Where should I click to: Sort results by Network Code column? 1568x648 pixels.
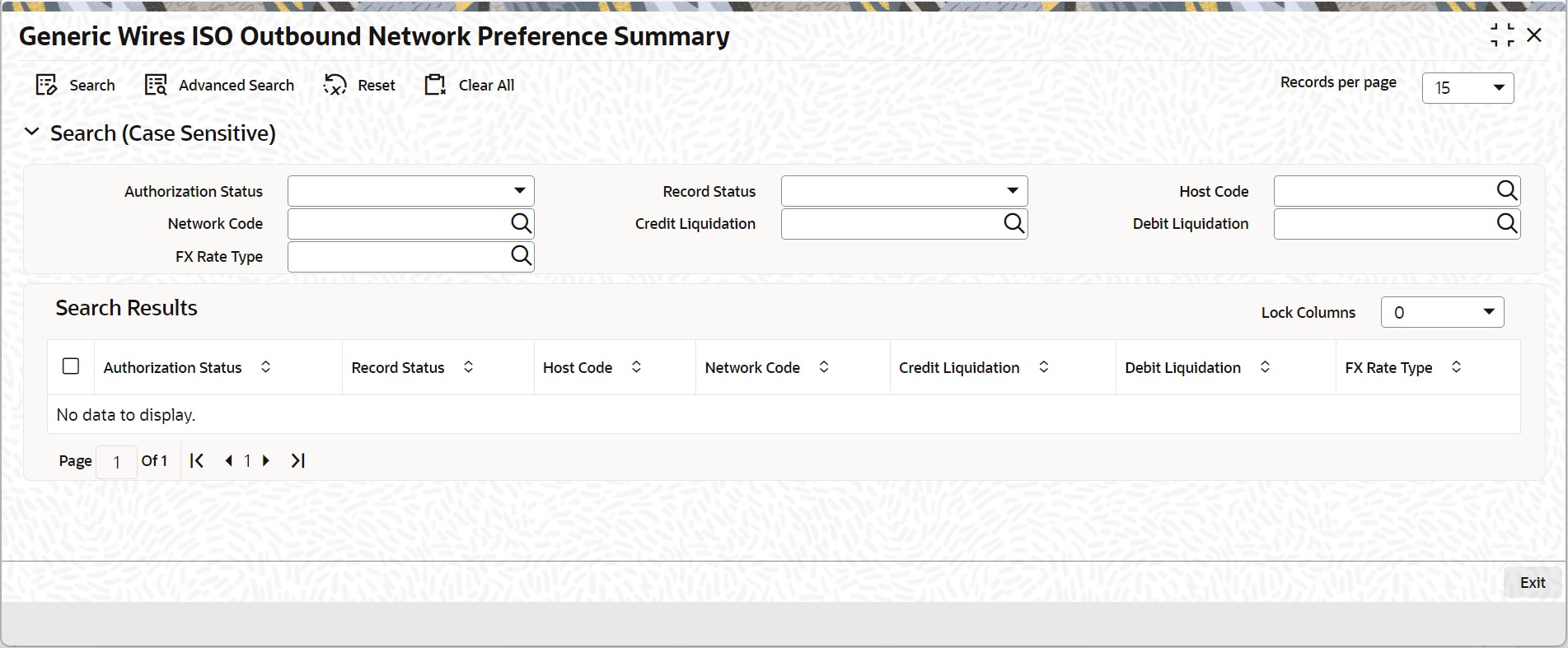[x=823, y=367]
